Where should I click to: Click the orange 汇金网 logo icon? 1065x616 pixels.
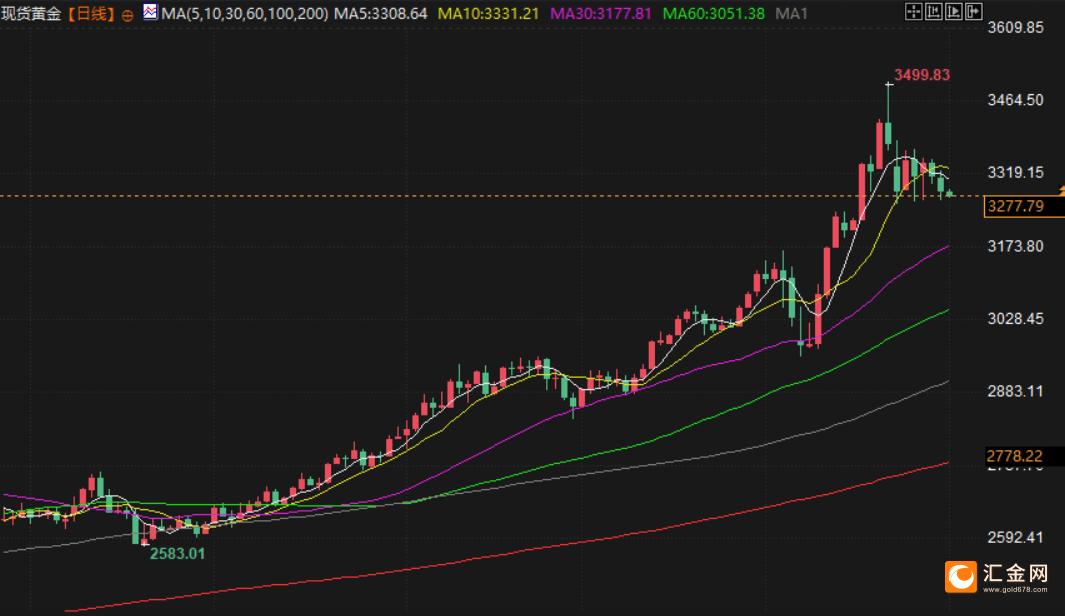click(961, 577)
